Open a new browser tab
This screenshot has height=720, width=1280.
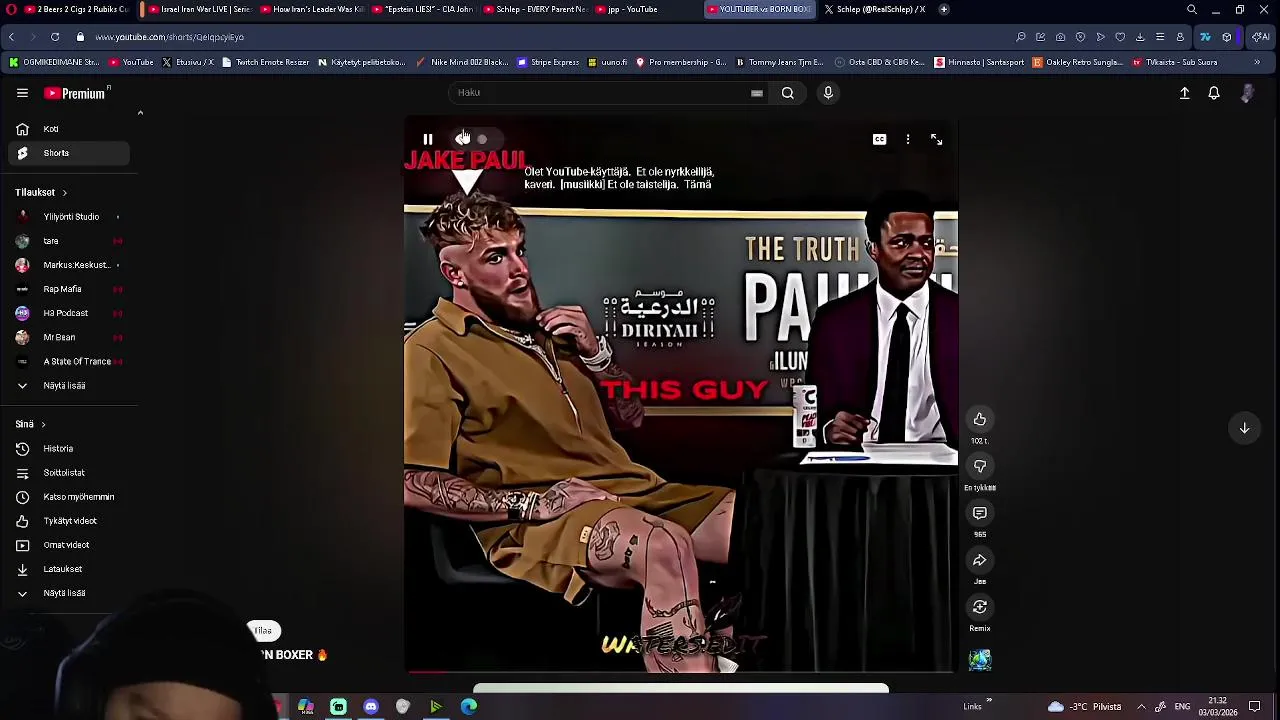click(944, 9)
